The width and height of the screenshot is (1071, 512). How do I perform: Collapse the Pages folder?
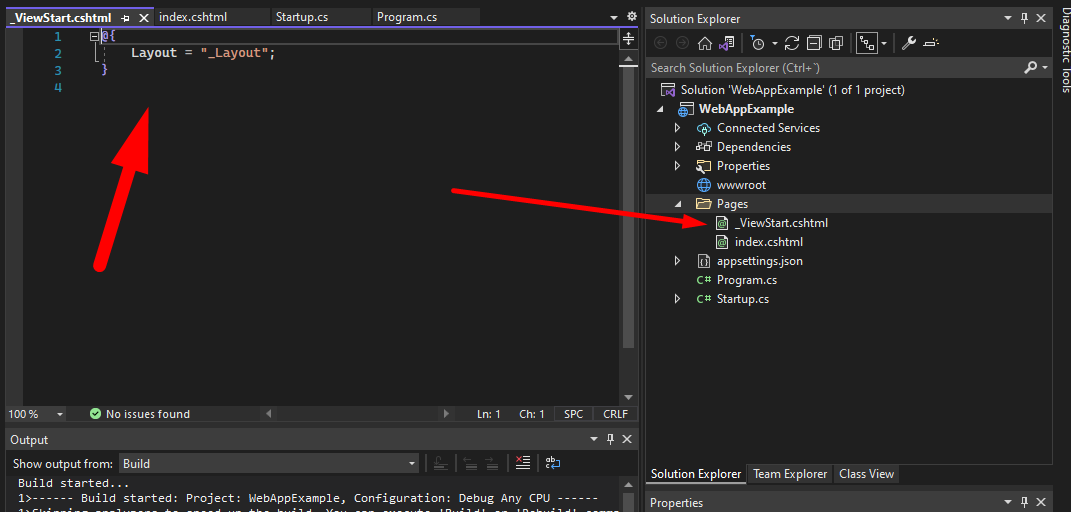[x=677, y=204]
